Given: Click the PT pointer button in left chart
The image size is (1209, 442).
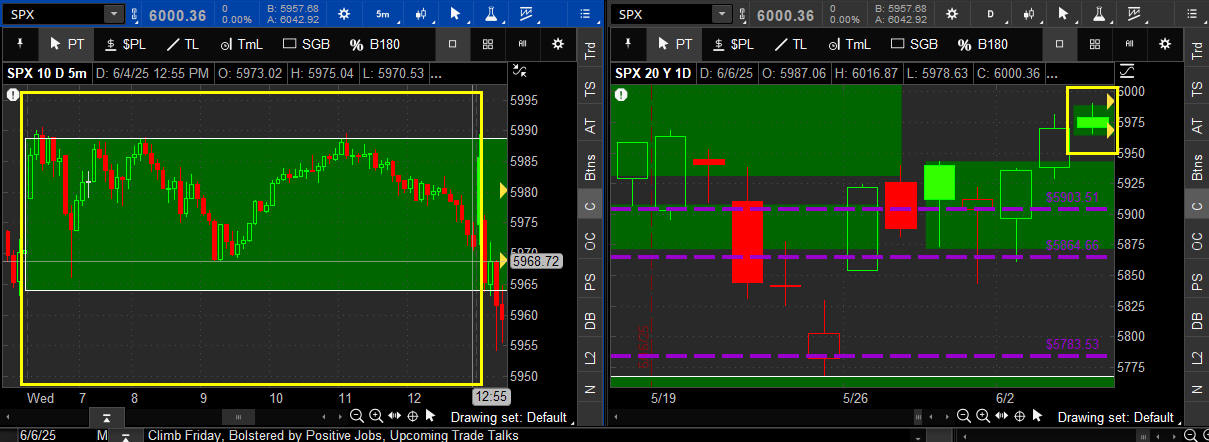Looking at the screenshot, I should click(x=66, y=44).
